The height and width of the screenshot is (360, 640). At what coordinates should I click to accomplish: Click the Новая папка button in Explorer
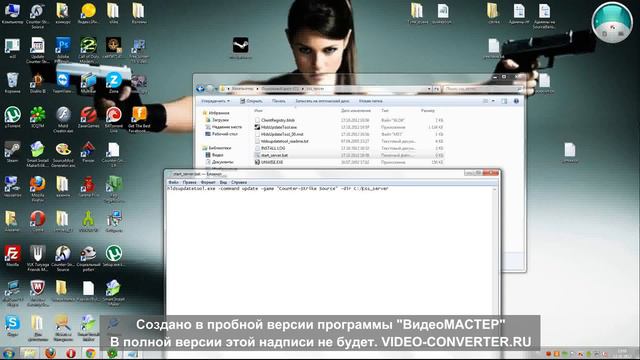point(371,101)
